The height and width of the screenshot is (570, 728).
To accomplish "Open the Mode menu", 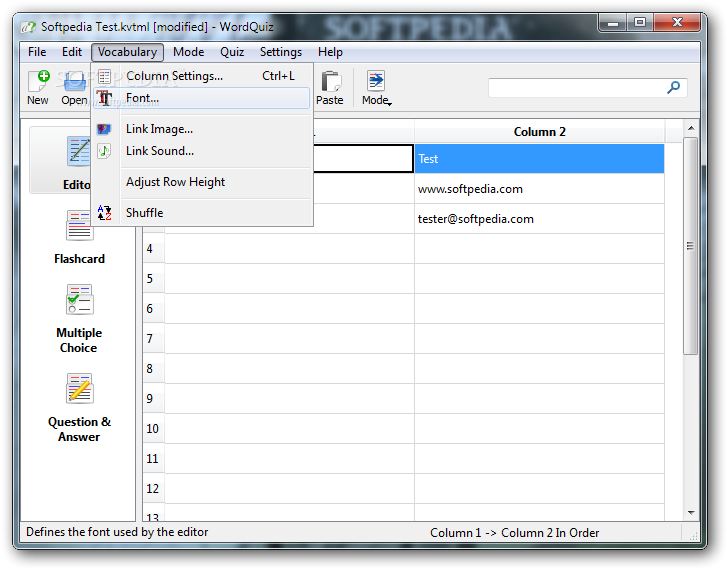I will [188, 52].
